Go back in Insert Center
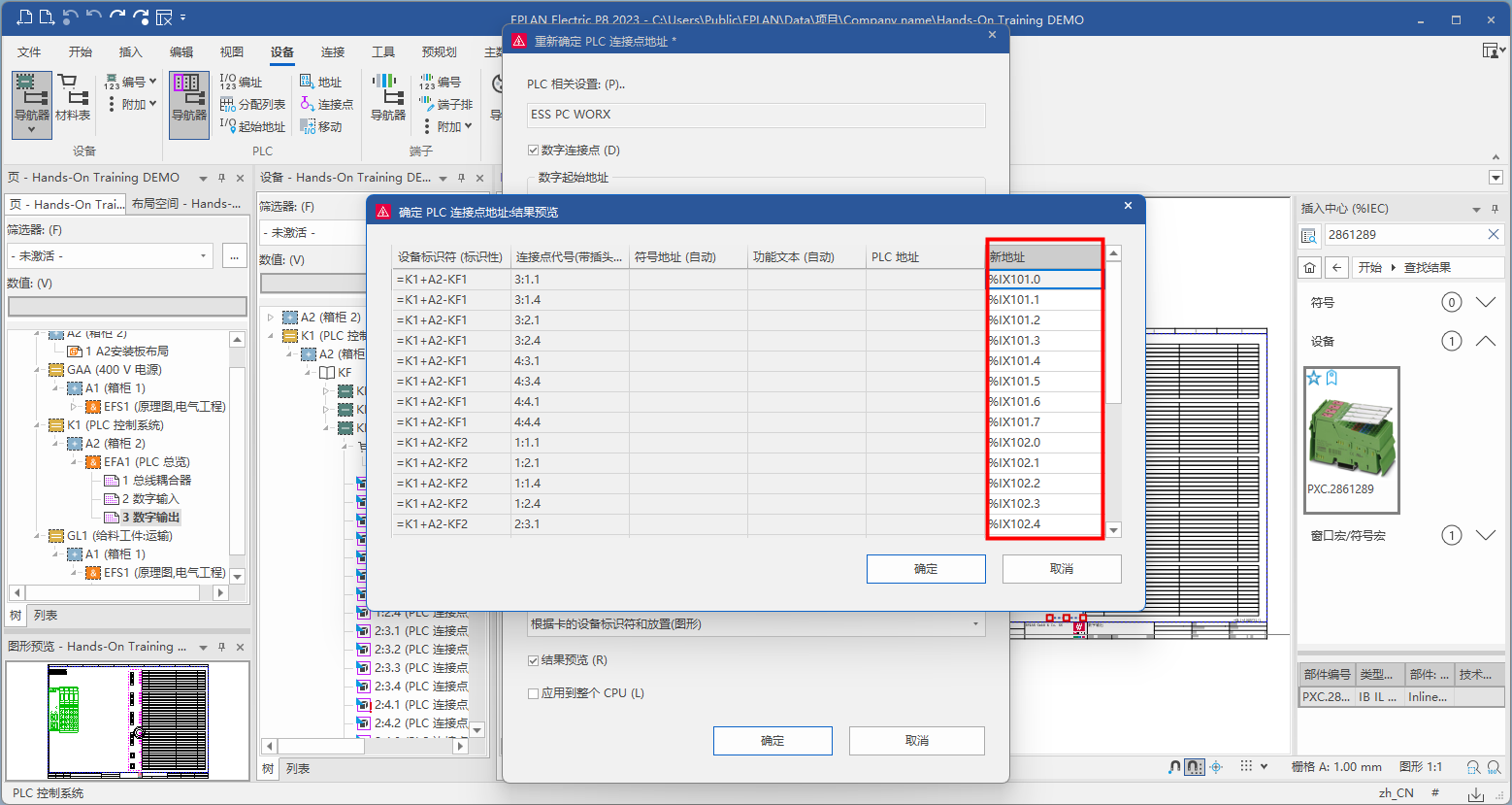The height and width of the screenshot is (805, 1512). tap(1336, 267)
